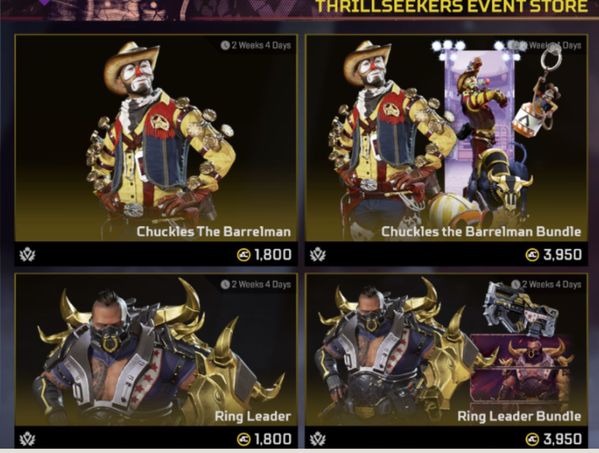Click the clock icon on Chuckles The Barrelman timer
The width and height of the screenshot is (599, 453).
[225, 45]
